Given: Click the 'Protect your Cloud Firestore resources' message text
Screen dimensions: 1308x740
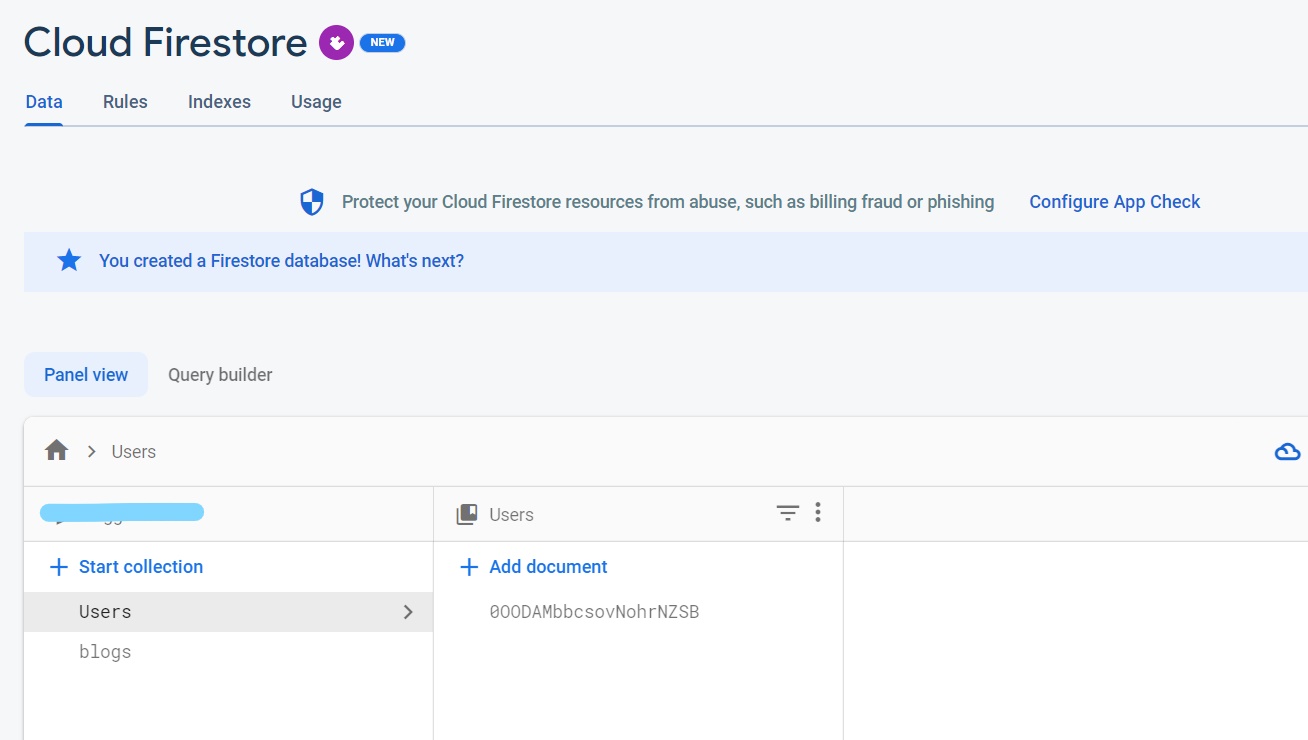Looking at the screenshot, I should point(668,202).
